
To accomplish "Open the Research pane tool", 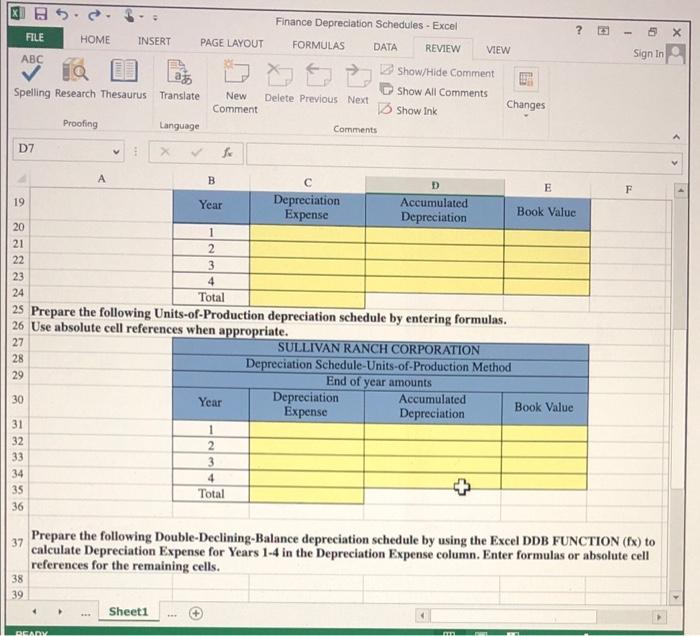I will coord(75,78).
